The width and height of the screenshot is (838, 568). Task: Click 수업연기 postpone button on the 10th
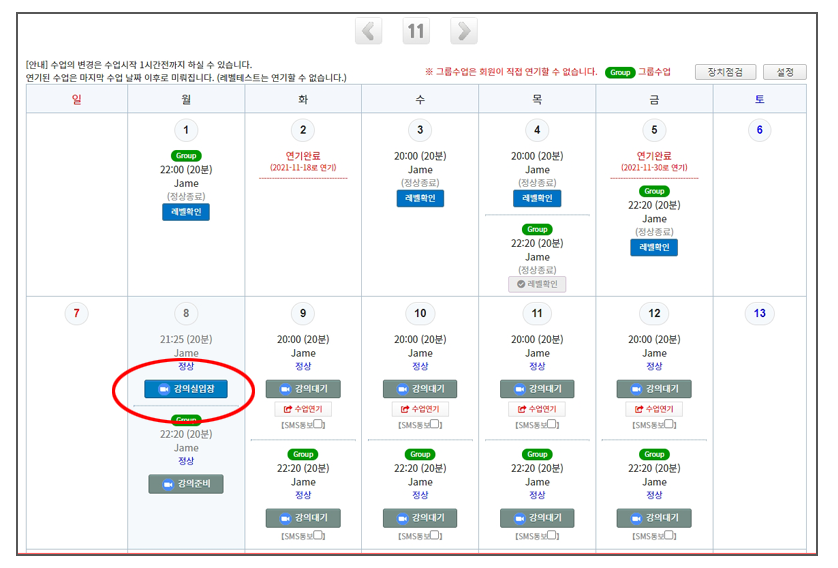420,409
